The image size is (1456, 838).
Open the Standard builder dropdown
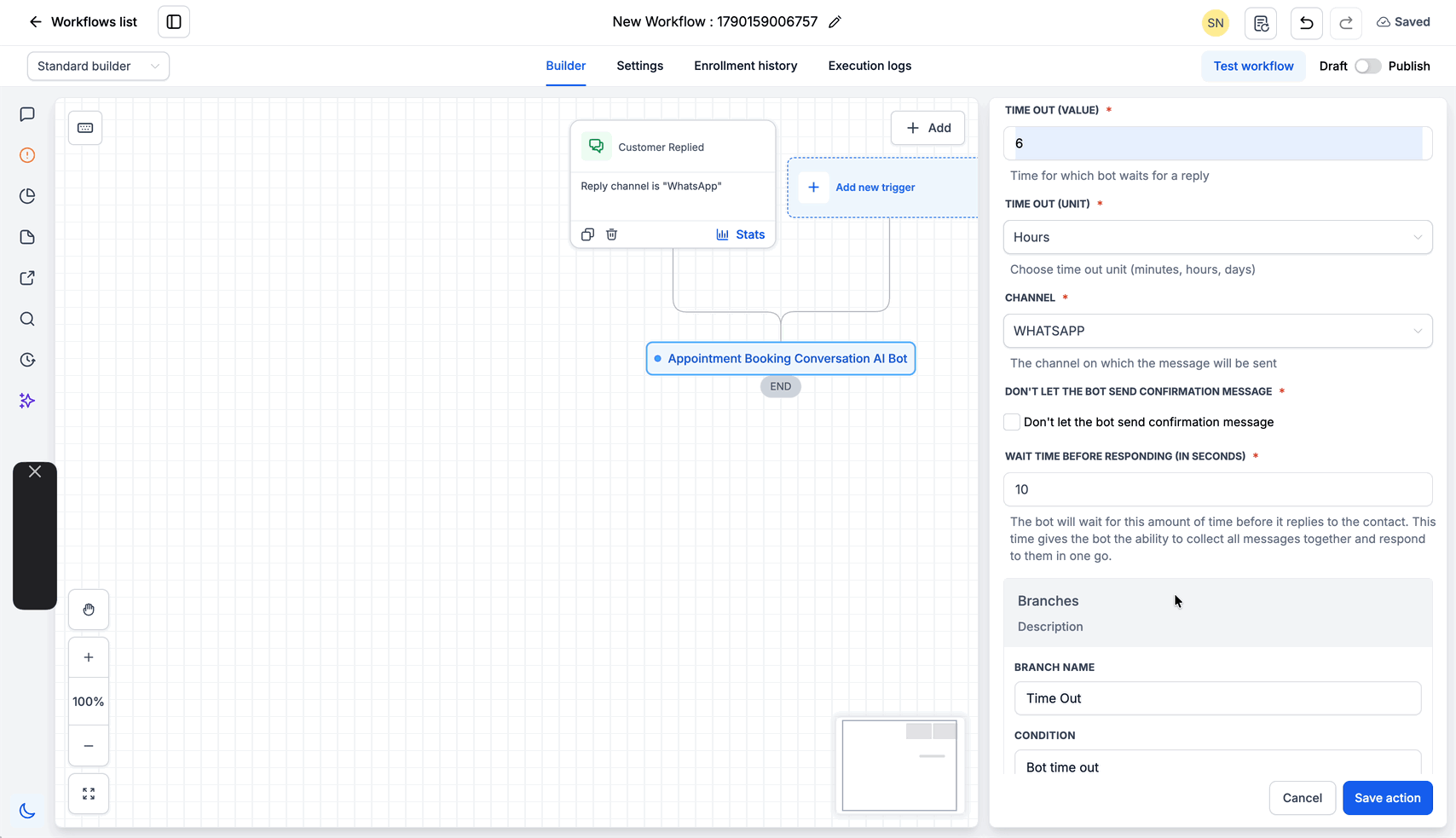click(98, 66)
